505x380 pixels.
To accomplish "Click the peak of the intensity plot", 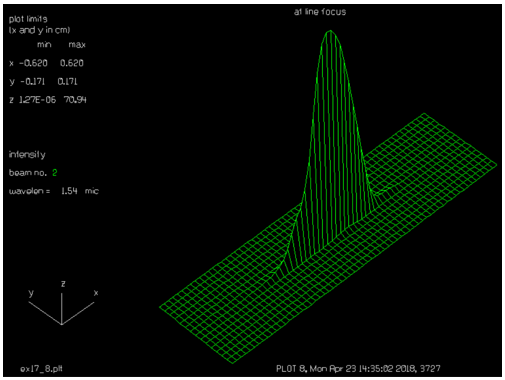I will pos(330,31).
